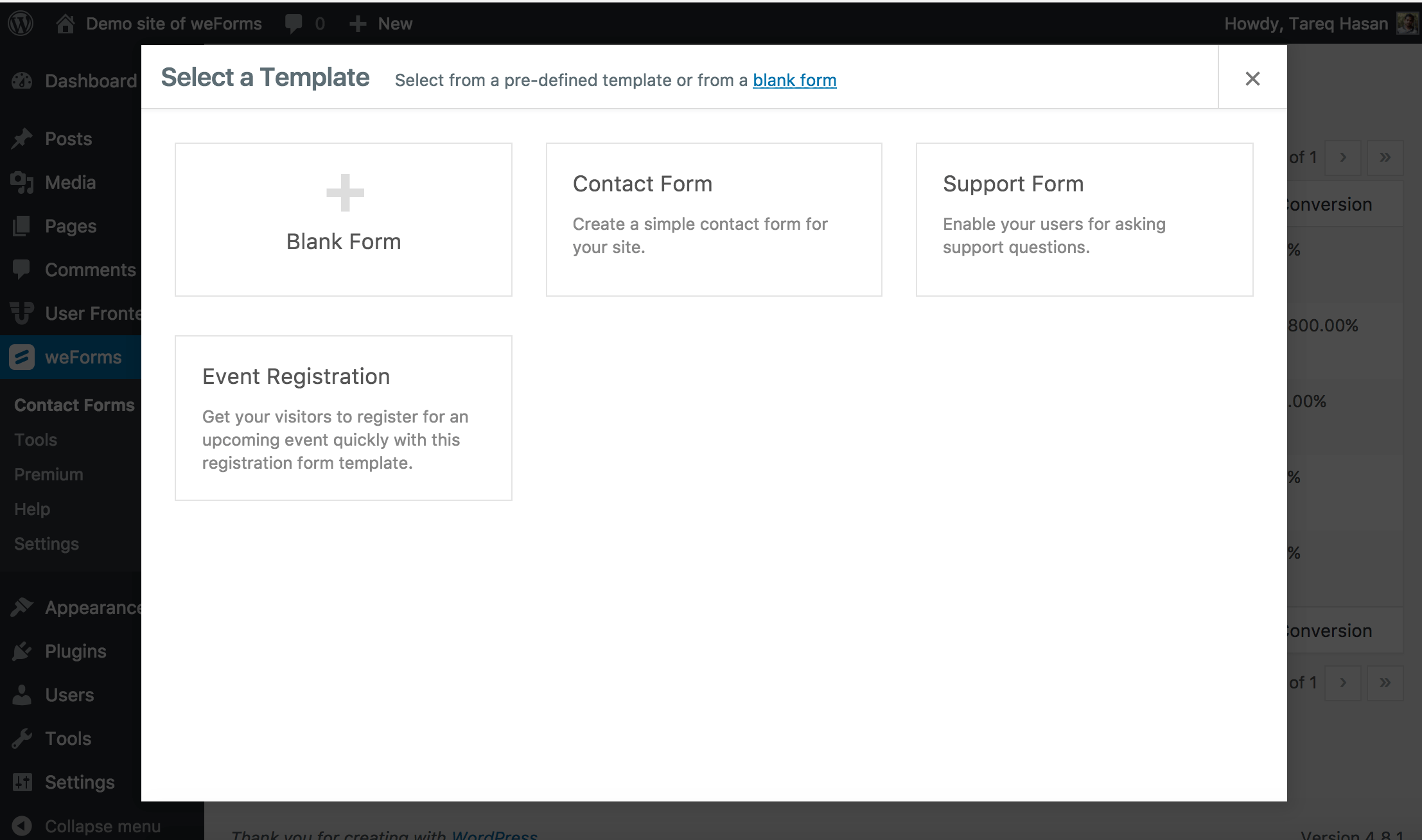
Task: Click the Support Form template
Action: (x=1084, y=219)
